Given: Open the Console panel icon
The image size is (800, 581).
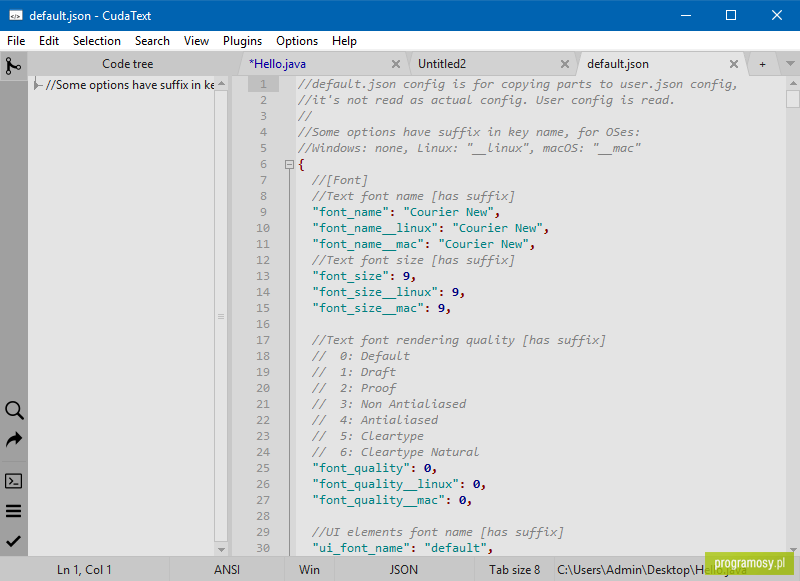Looking at the screenshot, I should coord(14,481).
